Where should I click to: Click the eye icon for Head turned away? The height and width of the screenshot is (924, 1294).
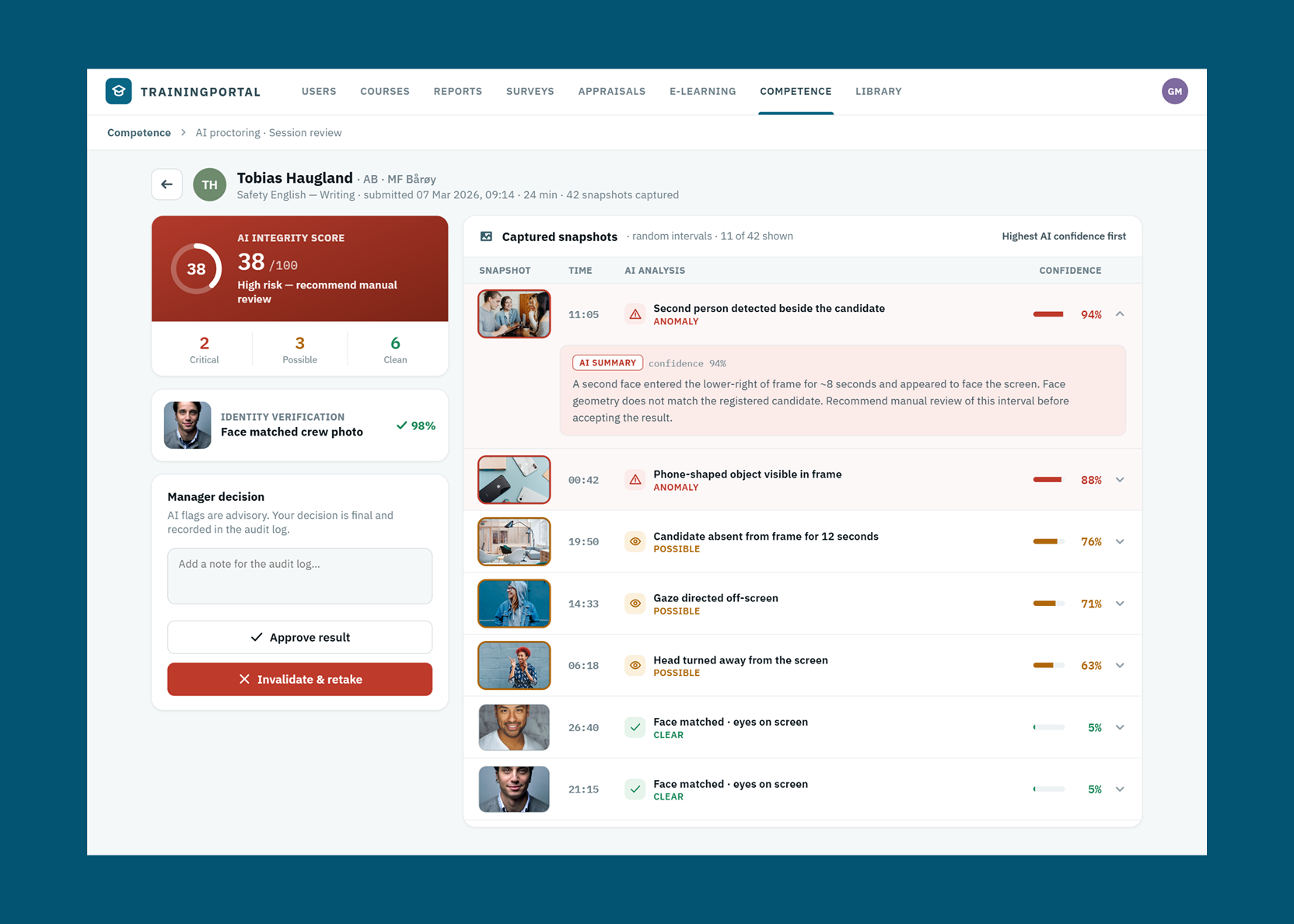[635, 665]
